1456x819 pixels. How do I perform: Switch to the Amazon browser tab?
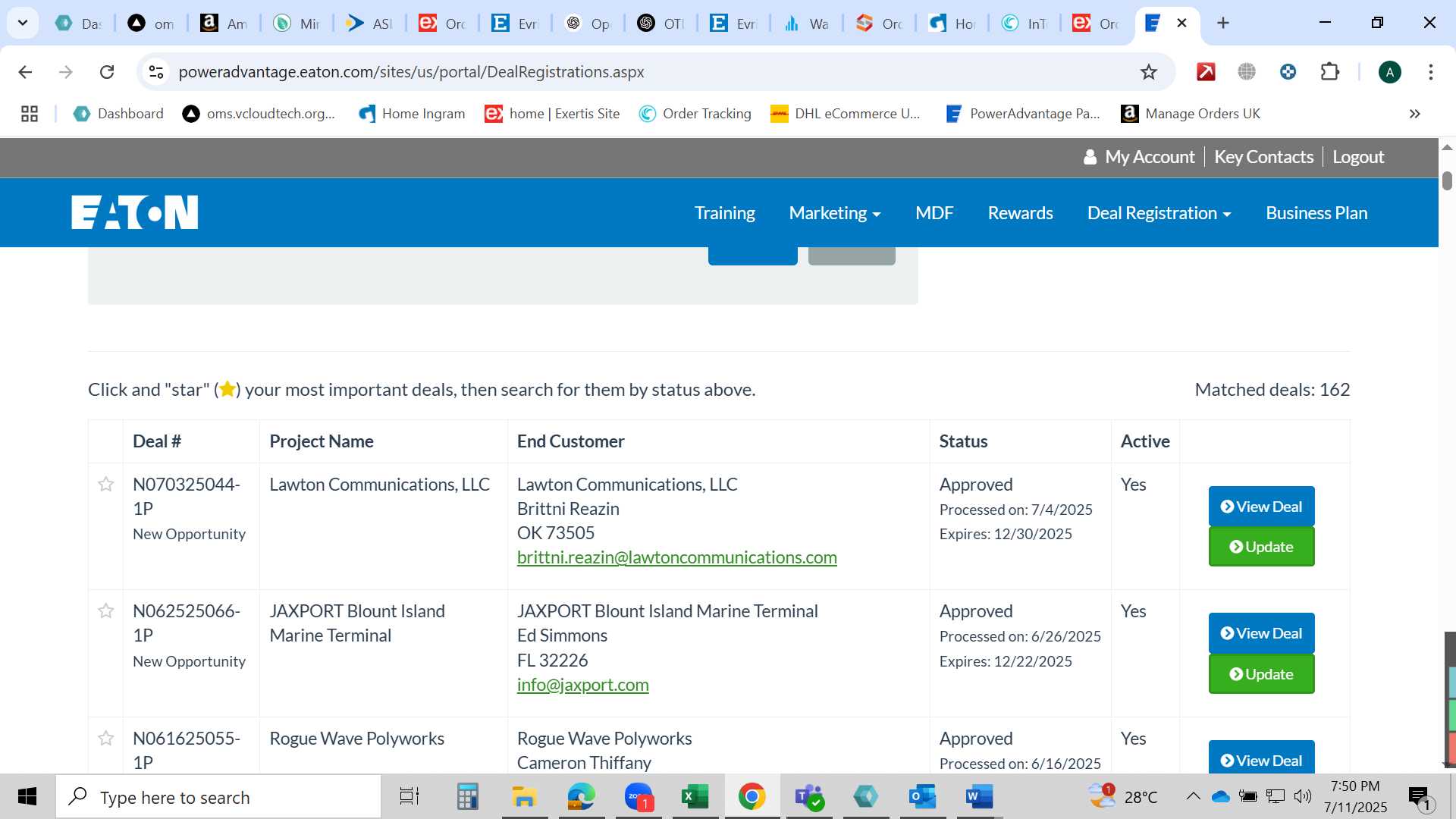[x=224, y=24]
